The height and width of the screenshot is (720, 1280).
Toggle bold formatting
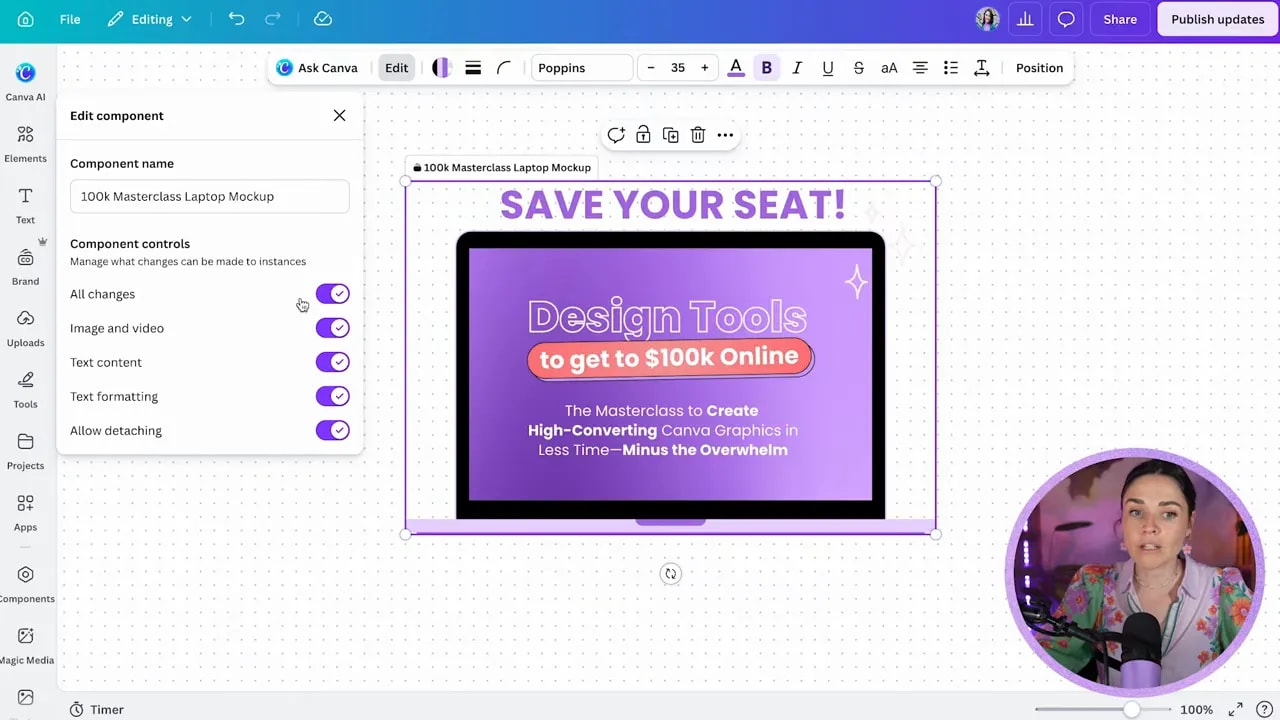[766, 68]
